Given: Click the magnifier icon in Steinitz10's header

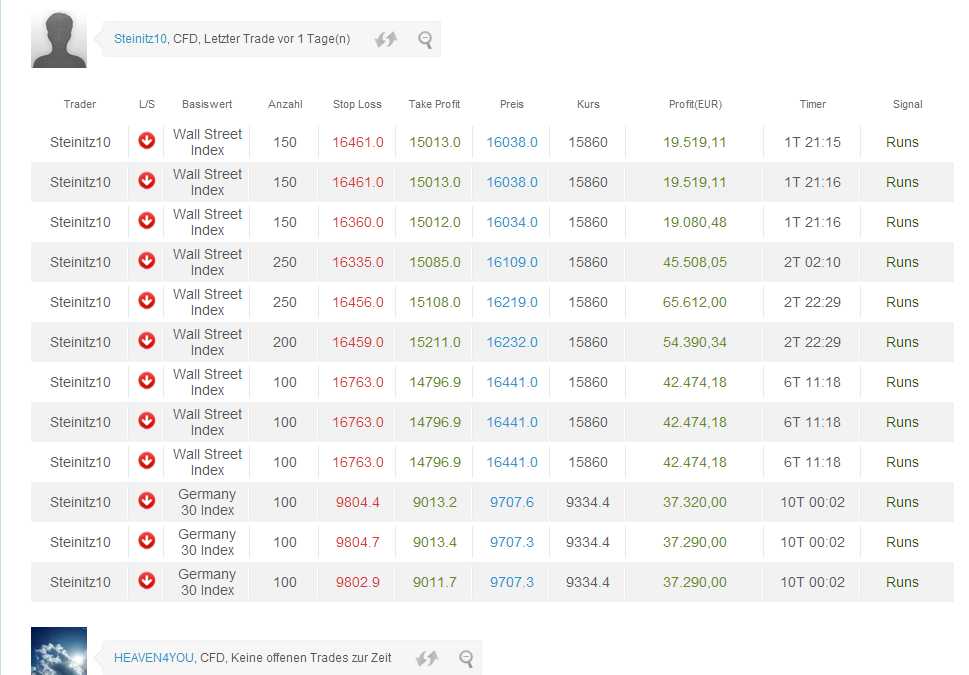Looking at the screenshot, I should 425,40.
